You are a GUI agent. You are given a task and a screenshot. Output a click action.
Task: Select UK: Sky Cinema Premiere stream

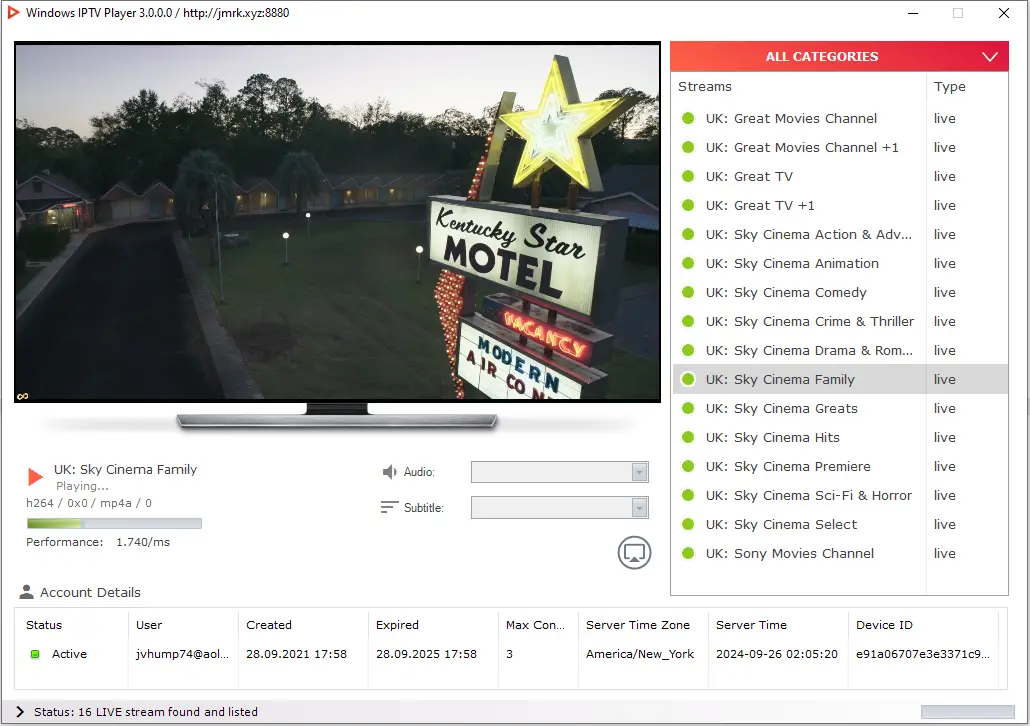tap(840, 466)
